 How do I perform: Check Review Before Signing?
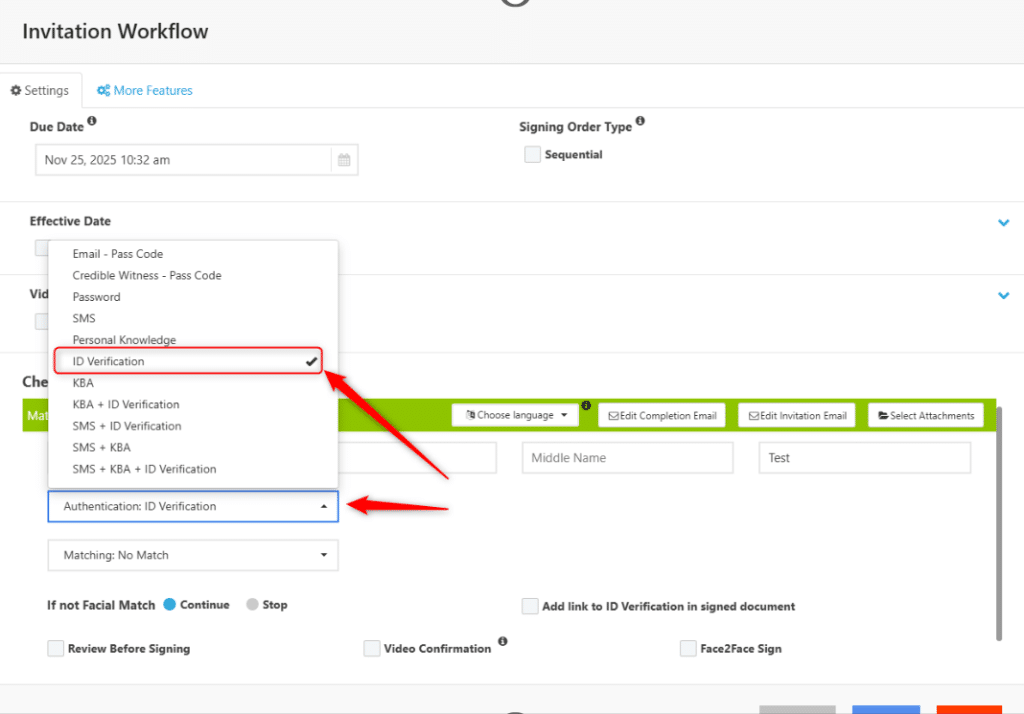pos(56,648)
